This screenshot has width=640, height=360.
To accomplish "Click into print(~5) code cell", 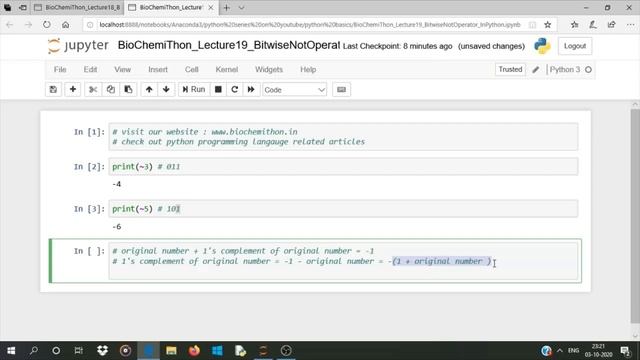I will (x=343, y=209).
